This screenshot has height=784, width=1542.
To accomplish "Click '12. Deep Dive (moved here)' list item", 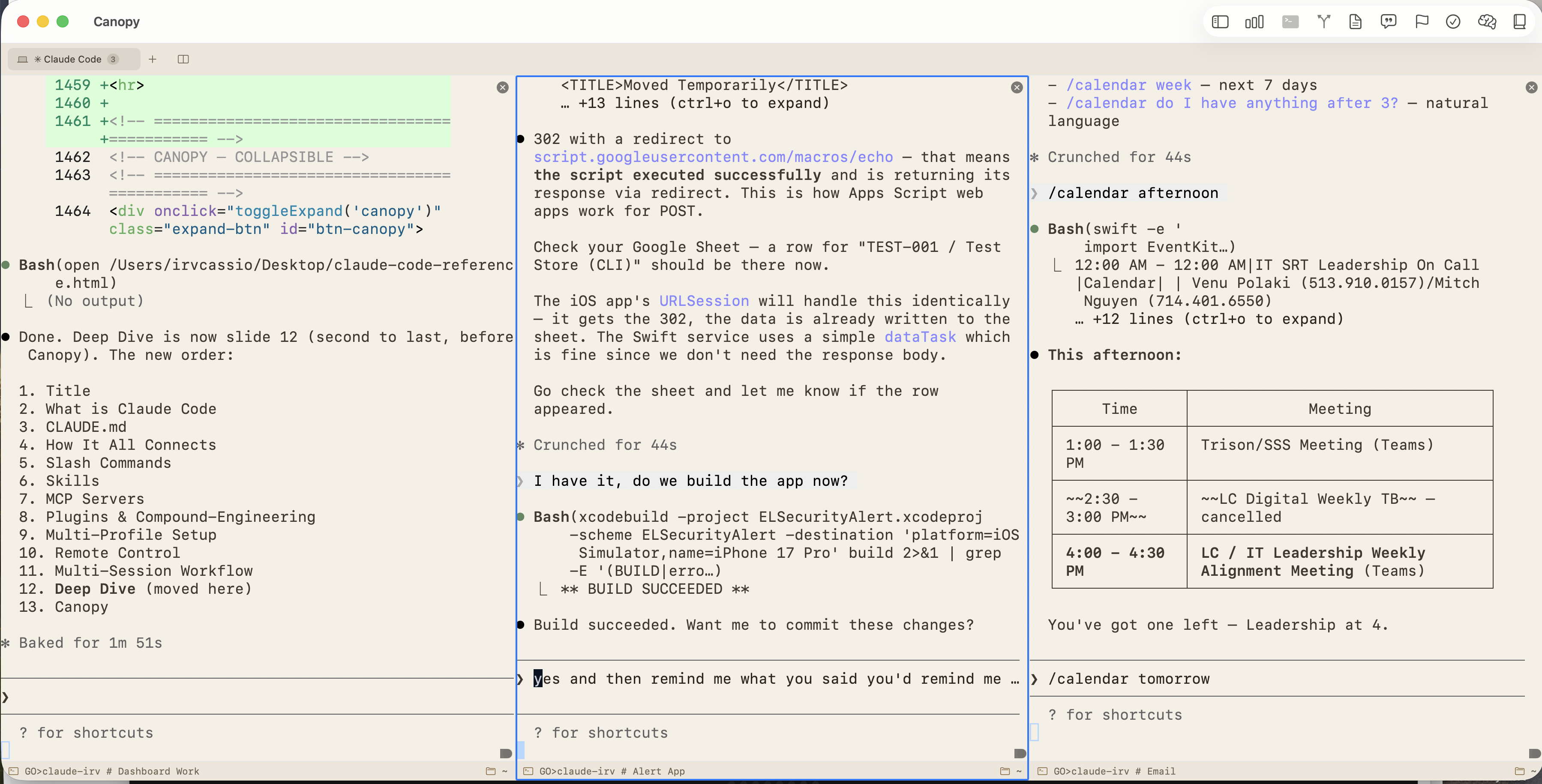I will (135, 589).
